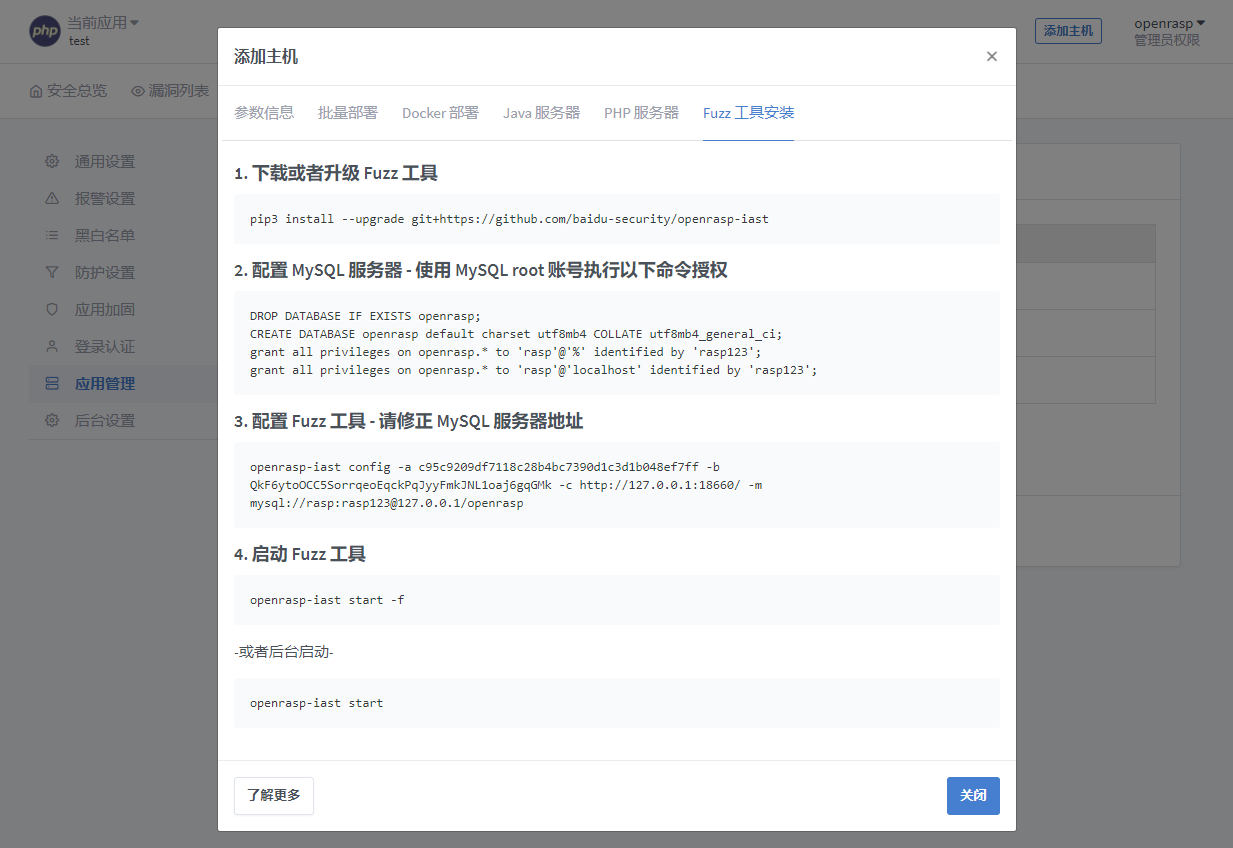Click the 管理员权限 label under openrasp
Viewport: 1233px width, 848px height.
(1166, 40)
